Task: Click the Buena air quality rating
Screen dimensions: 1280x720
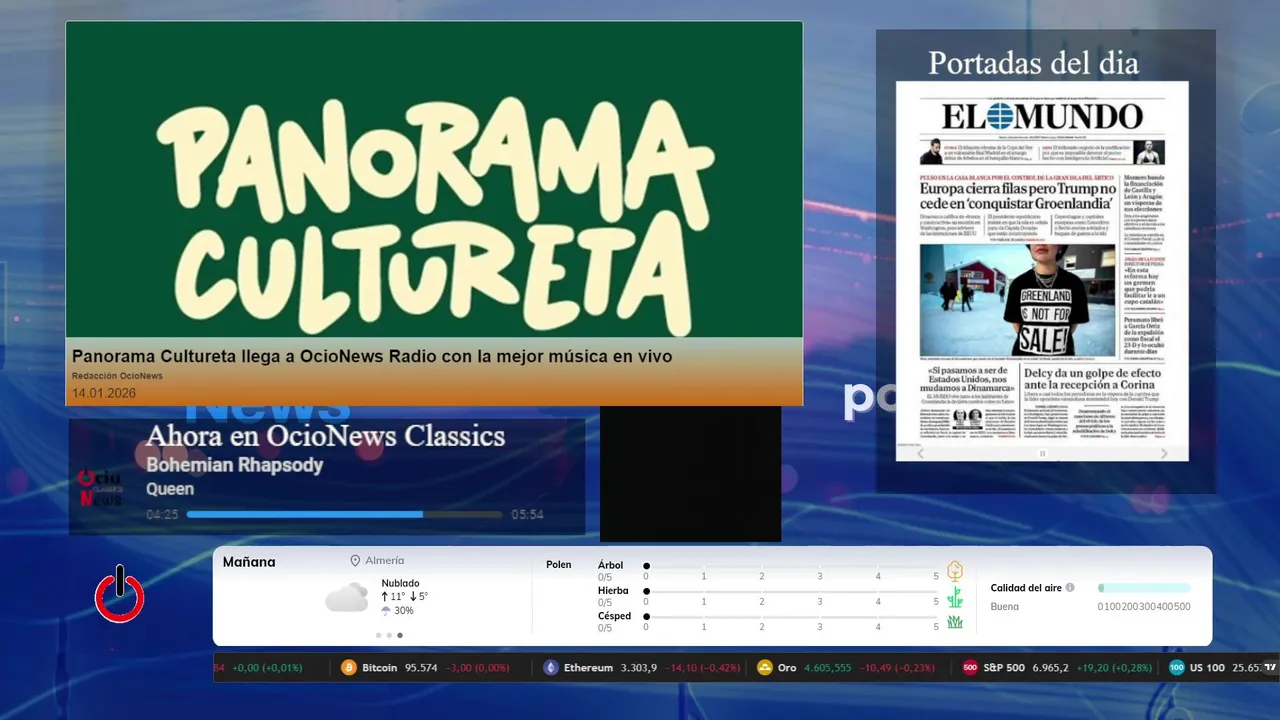Action: point(1004,607)
